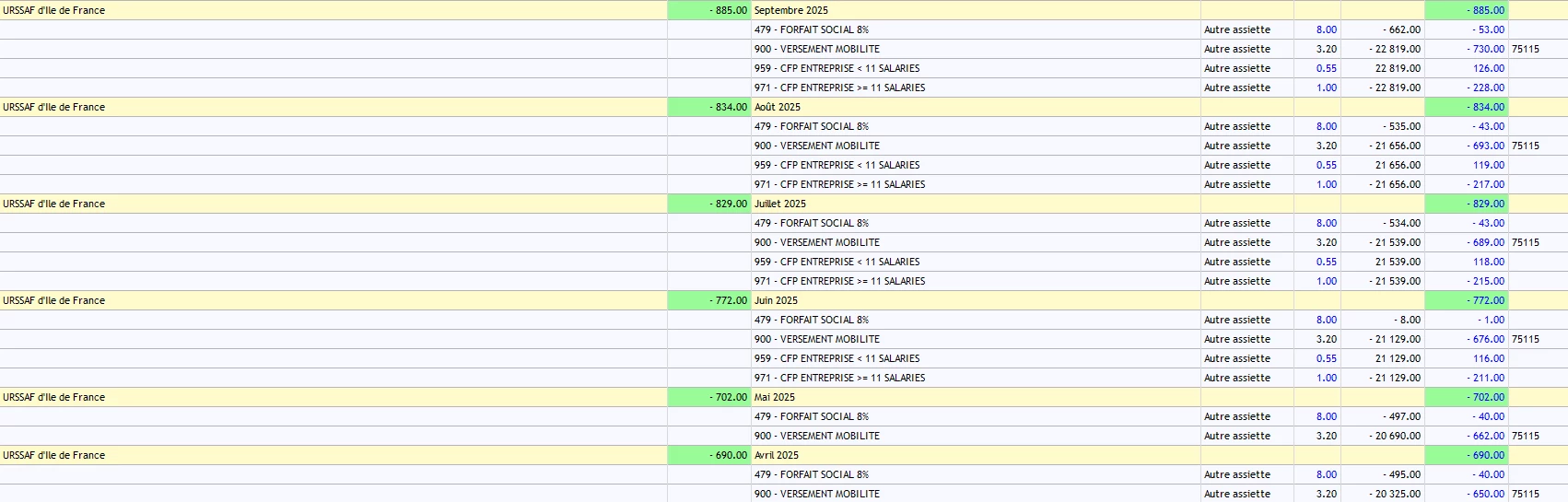This screenshot has height=502, width=1568.
Task: Select 479 - FORFAIT SOCIAL 8% under Mai 2025
Action: 976,416
